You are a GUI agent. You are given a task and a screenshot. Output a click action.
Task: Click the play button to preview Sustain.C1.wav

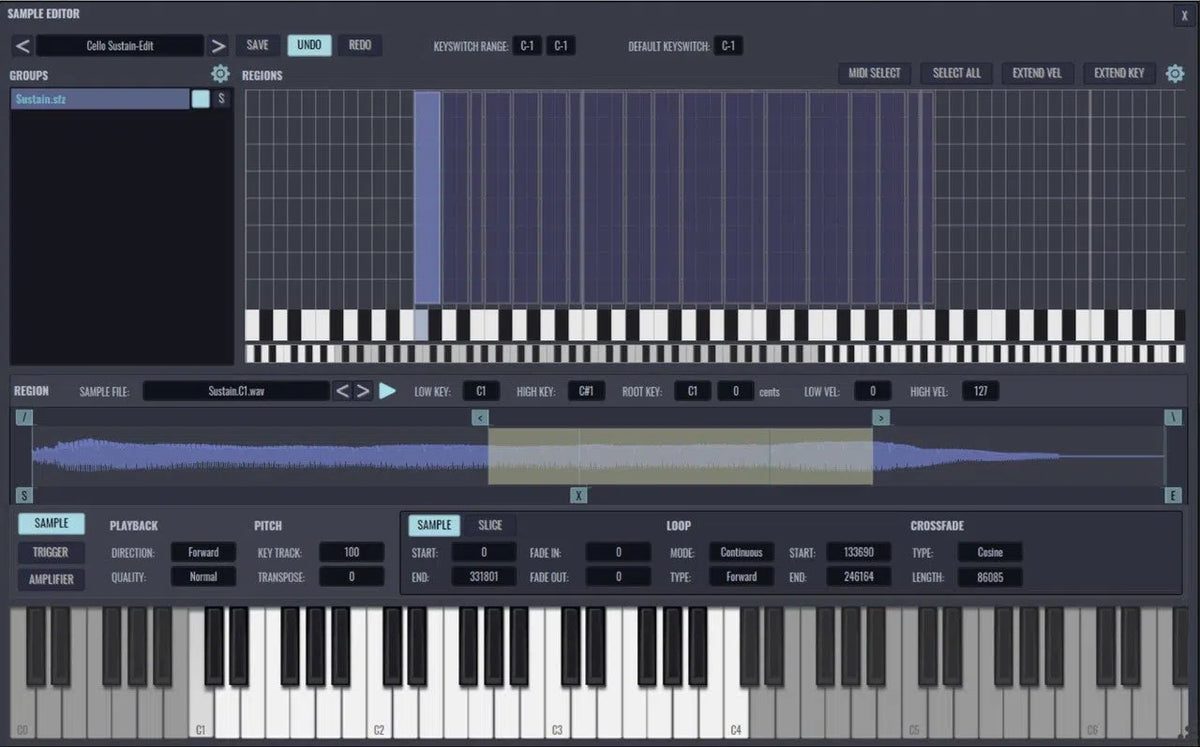(389, 391)
